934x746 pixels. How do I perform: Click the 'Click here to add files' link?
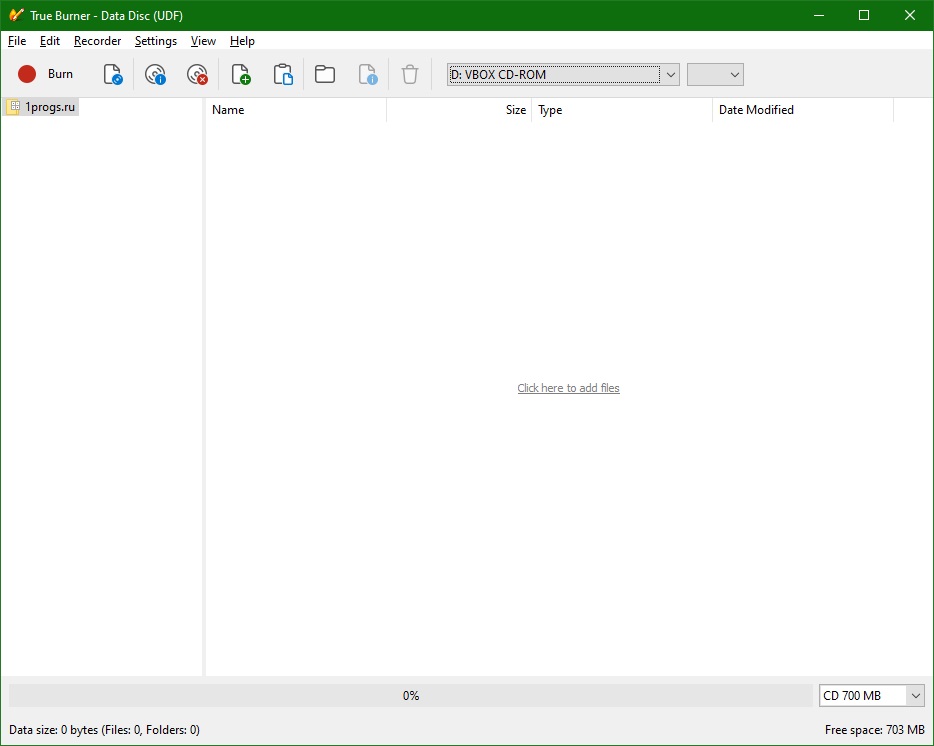click(568, 388)
